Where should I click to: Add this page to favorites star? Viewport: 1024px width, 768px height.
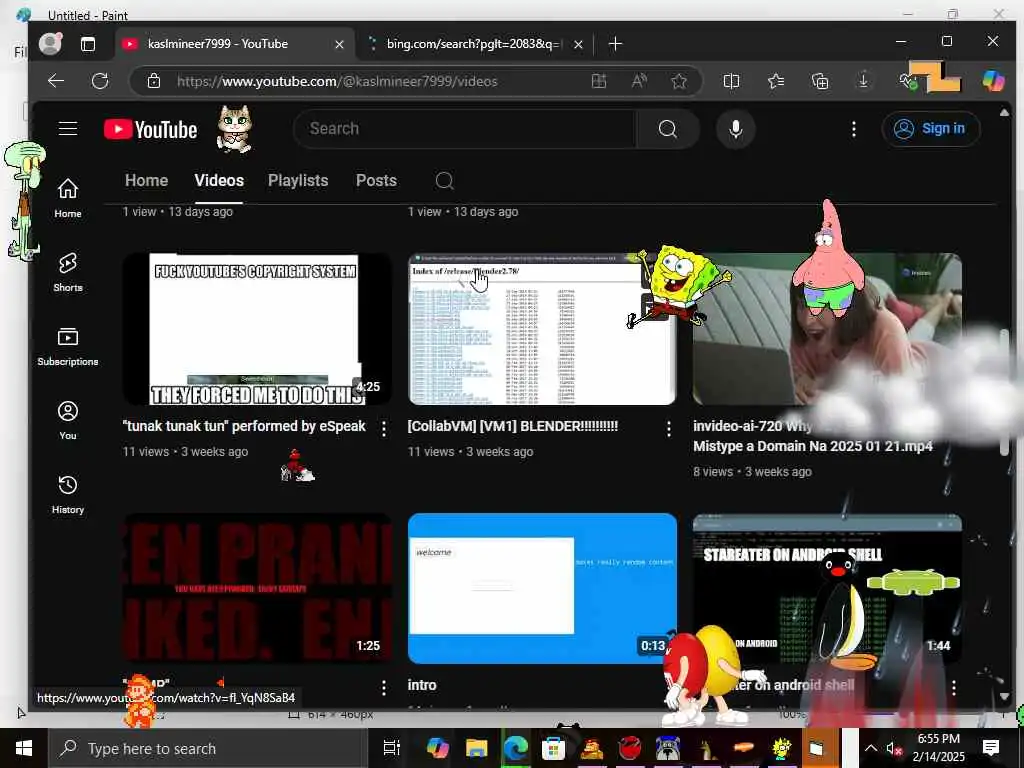pyautogui.click(x=679, y=81)
